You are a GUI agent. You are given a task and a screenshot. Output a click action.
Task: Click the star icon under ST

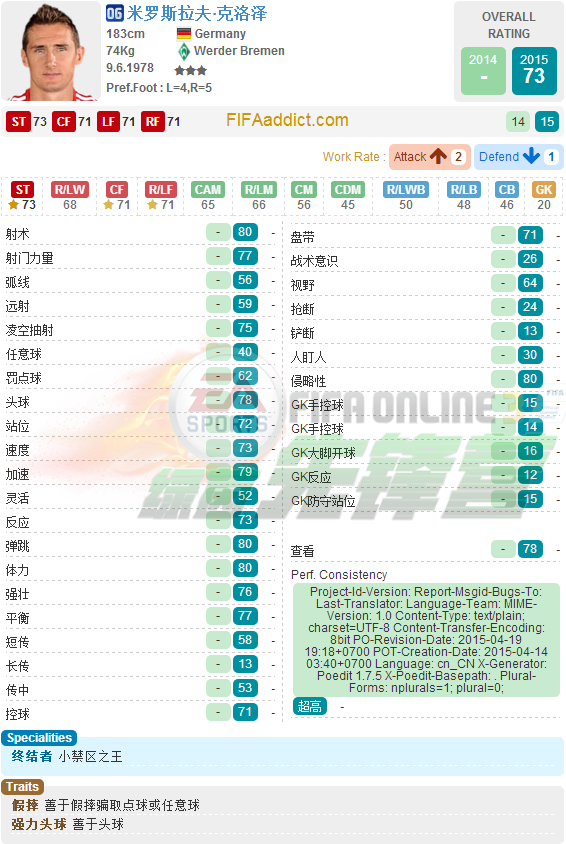click(13, 205)
